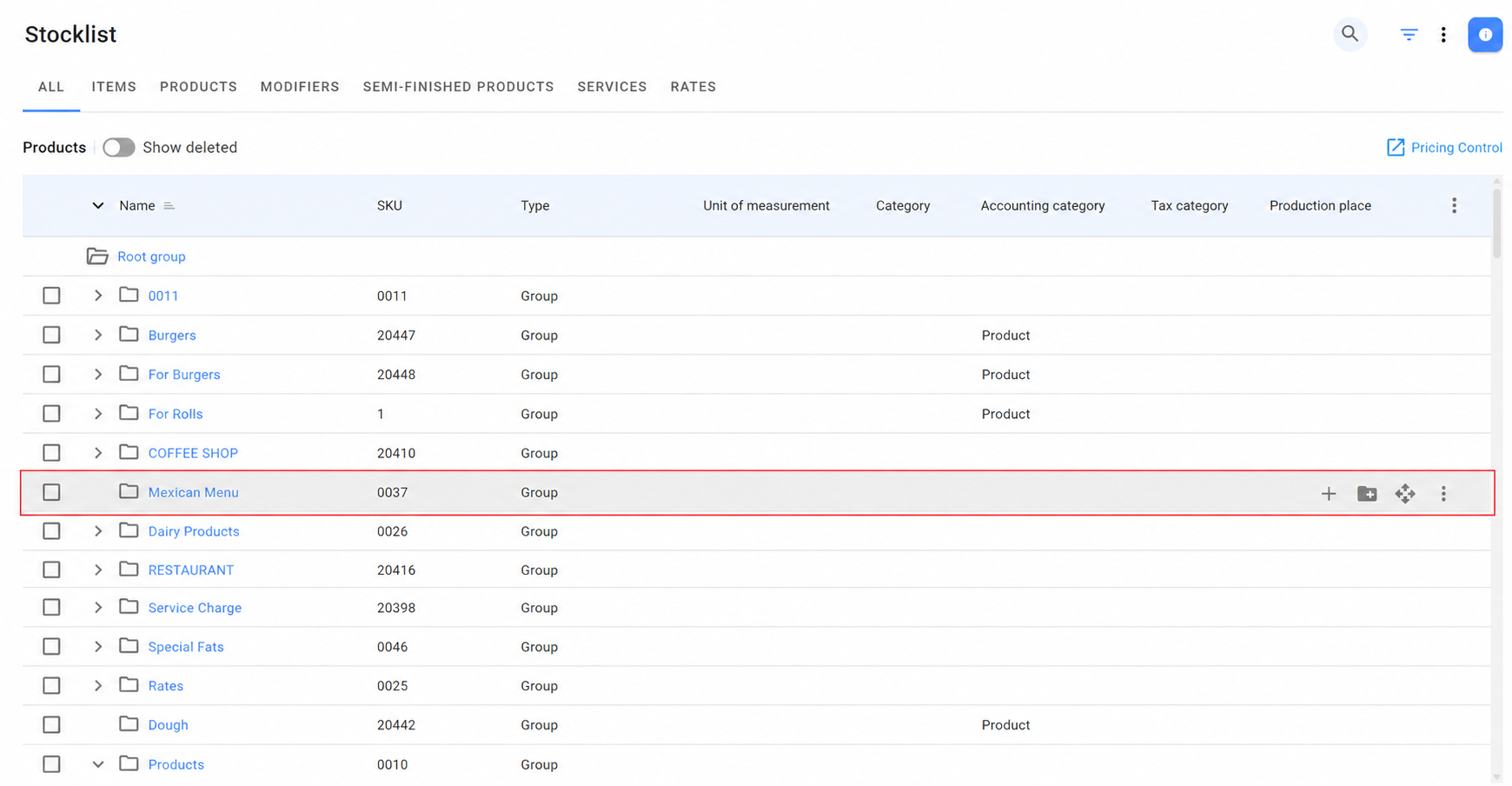Image resolution: width=1512 pixels, height=786 pixels.
Task: Click the folder icon beside Burgers
Action: (129, 335)
